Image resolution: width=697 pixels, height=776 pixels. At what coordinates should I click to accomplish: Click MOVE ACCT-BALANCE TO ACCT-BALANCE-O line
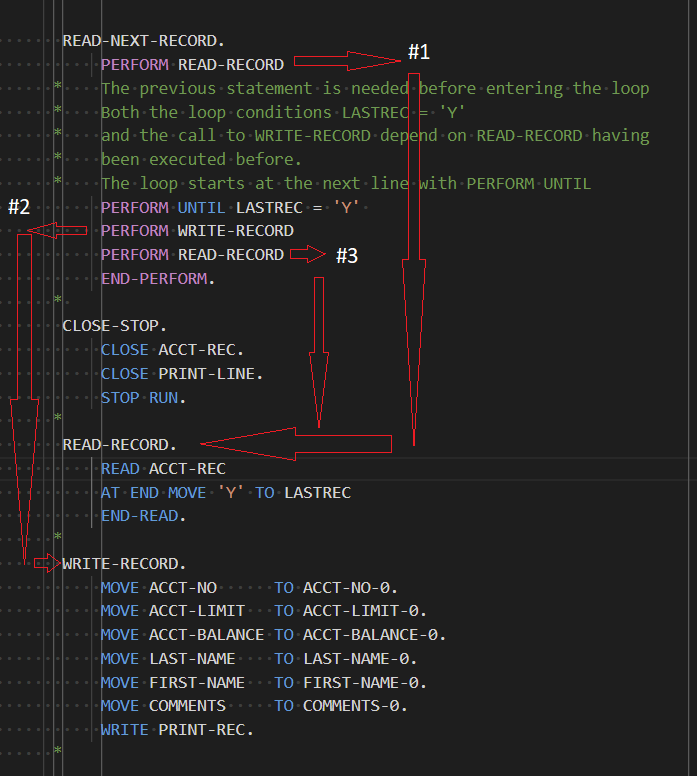point(273,634)
